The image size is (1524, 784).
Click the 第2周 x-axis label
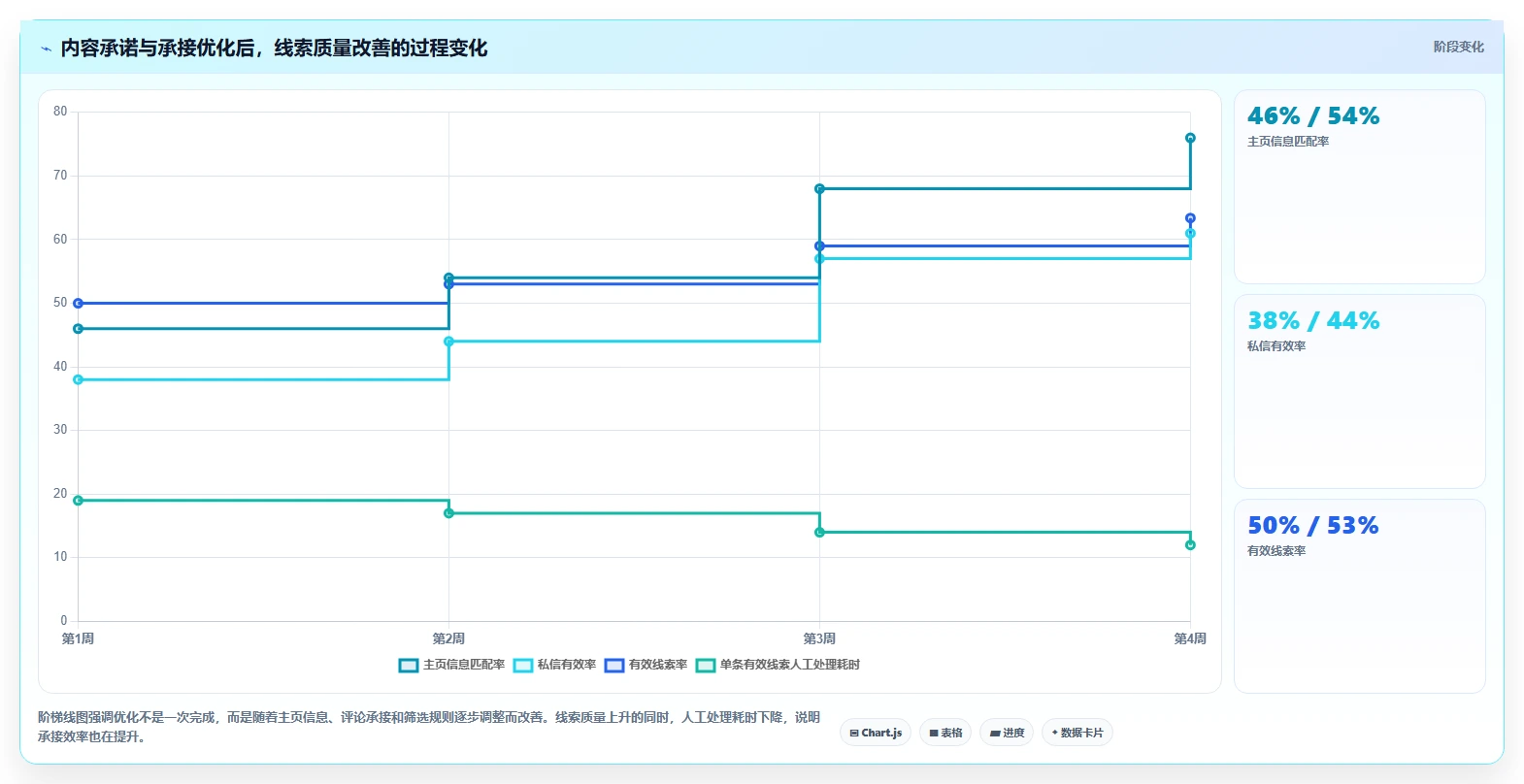448,638
